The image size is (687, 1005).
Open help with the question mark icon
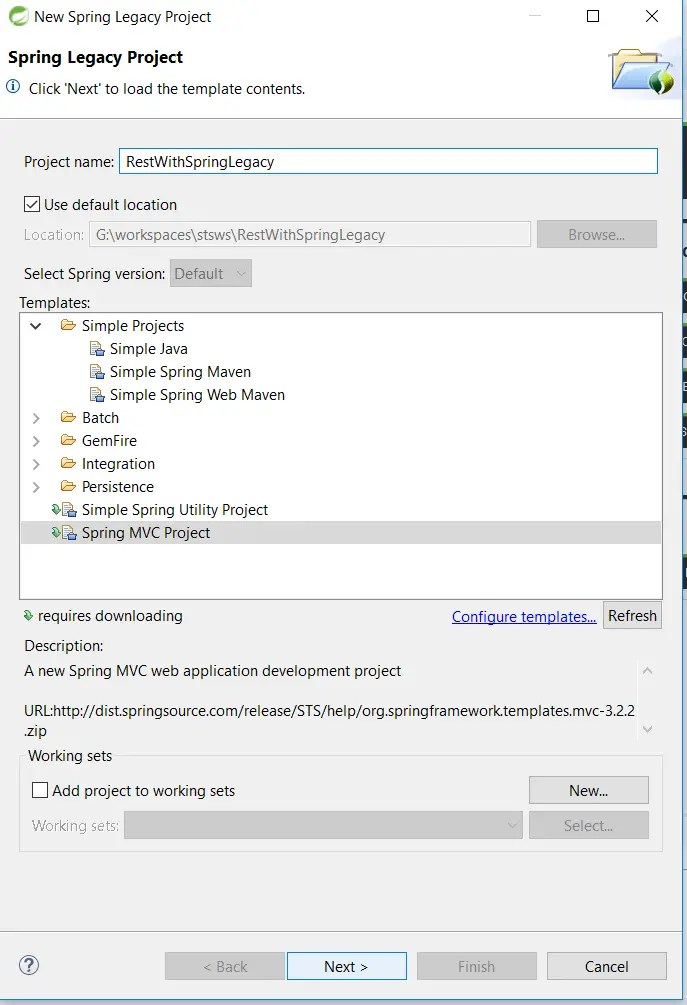[29, 965]
